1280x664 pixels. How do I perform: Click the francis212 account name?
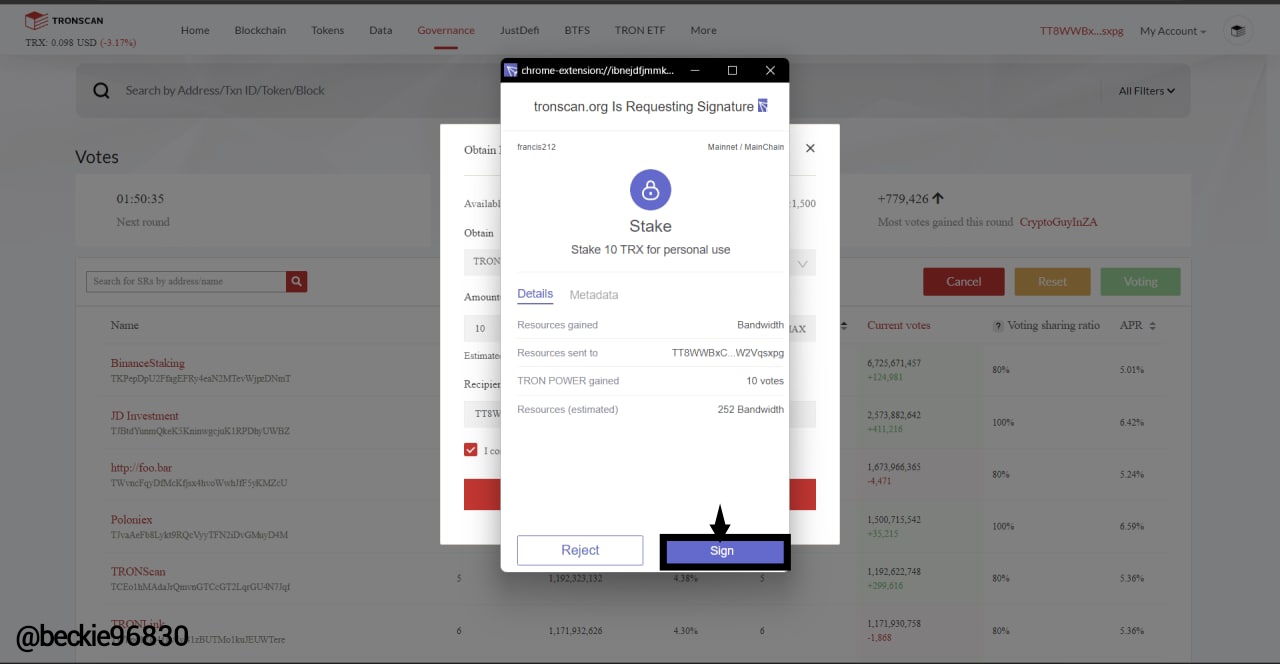pos(536,147)
